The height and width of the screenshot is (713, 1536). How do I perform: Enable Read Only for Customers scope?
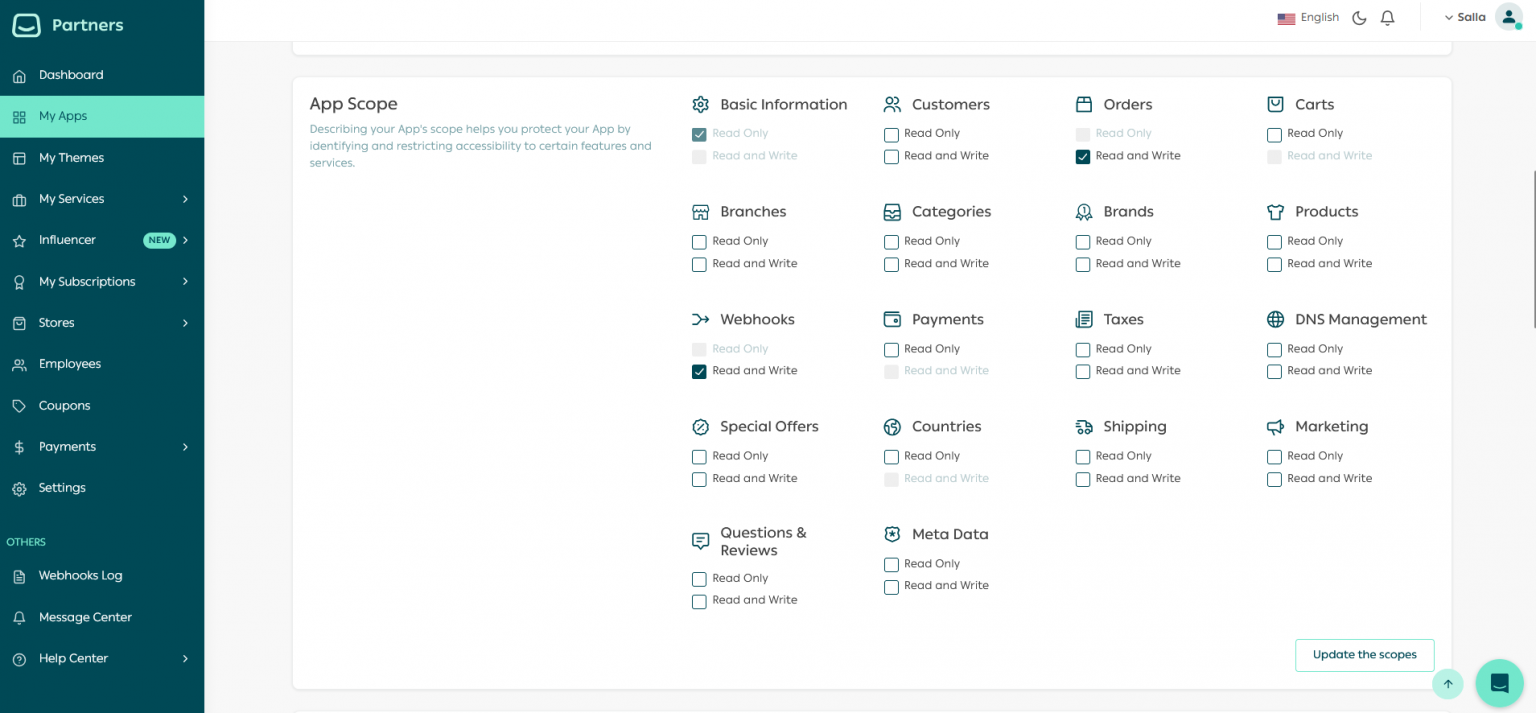tap(891, 133)
